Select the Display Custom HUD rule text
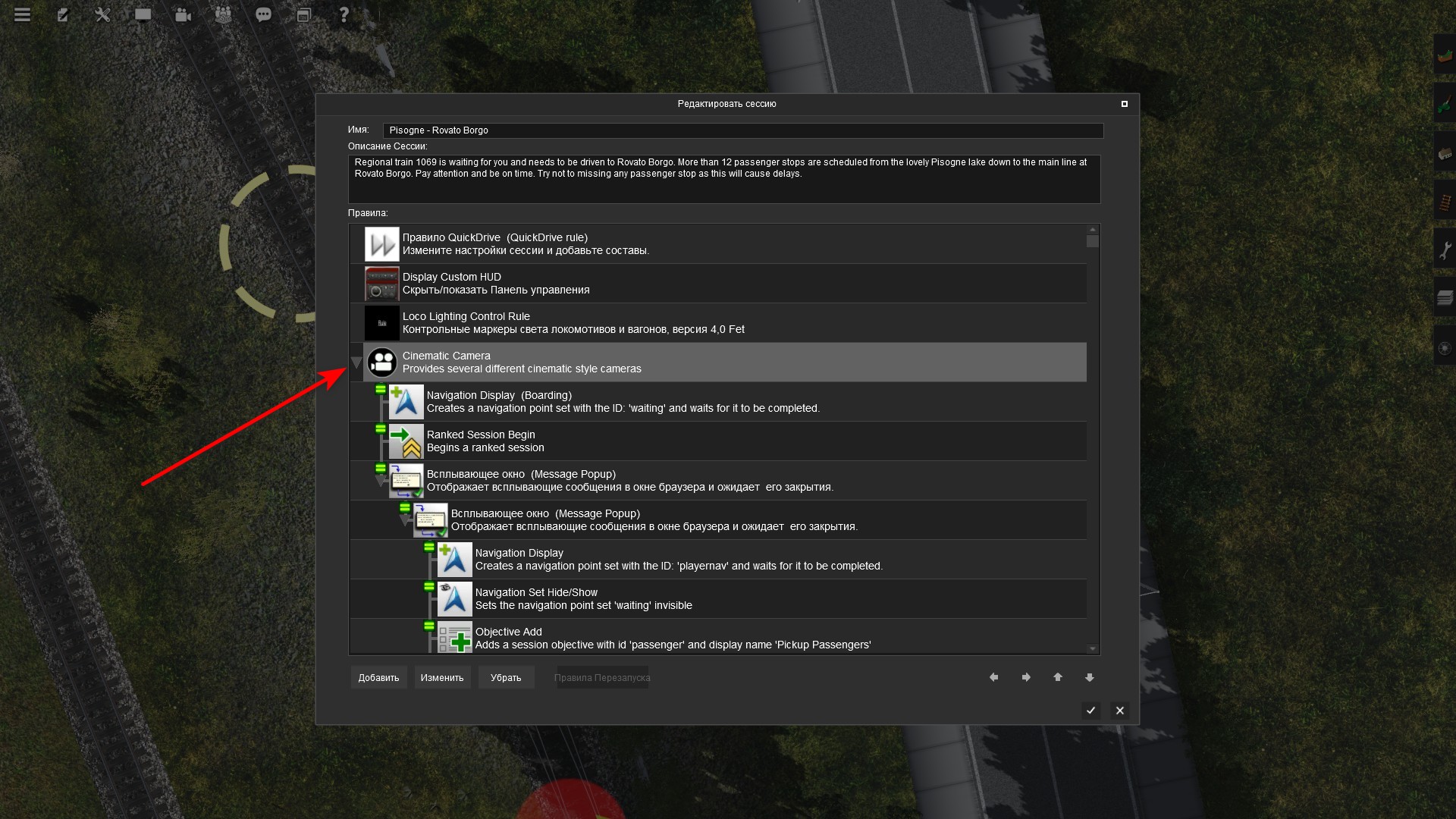This screenshot has width=1456, height=819. point(496,284)
